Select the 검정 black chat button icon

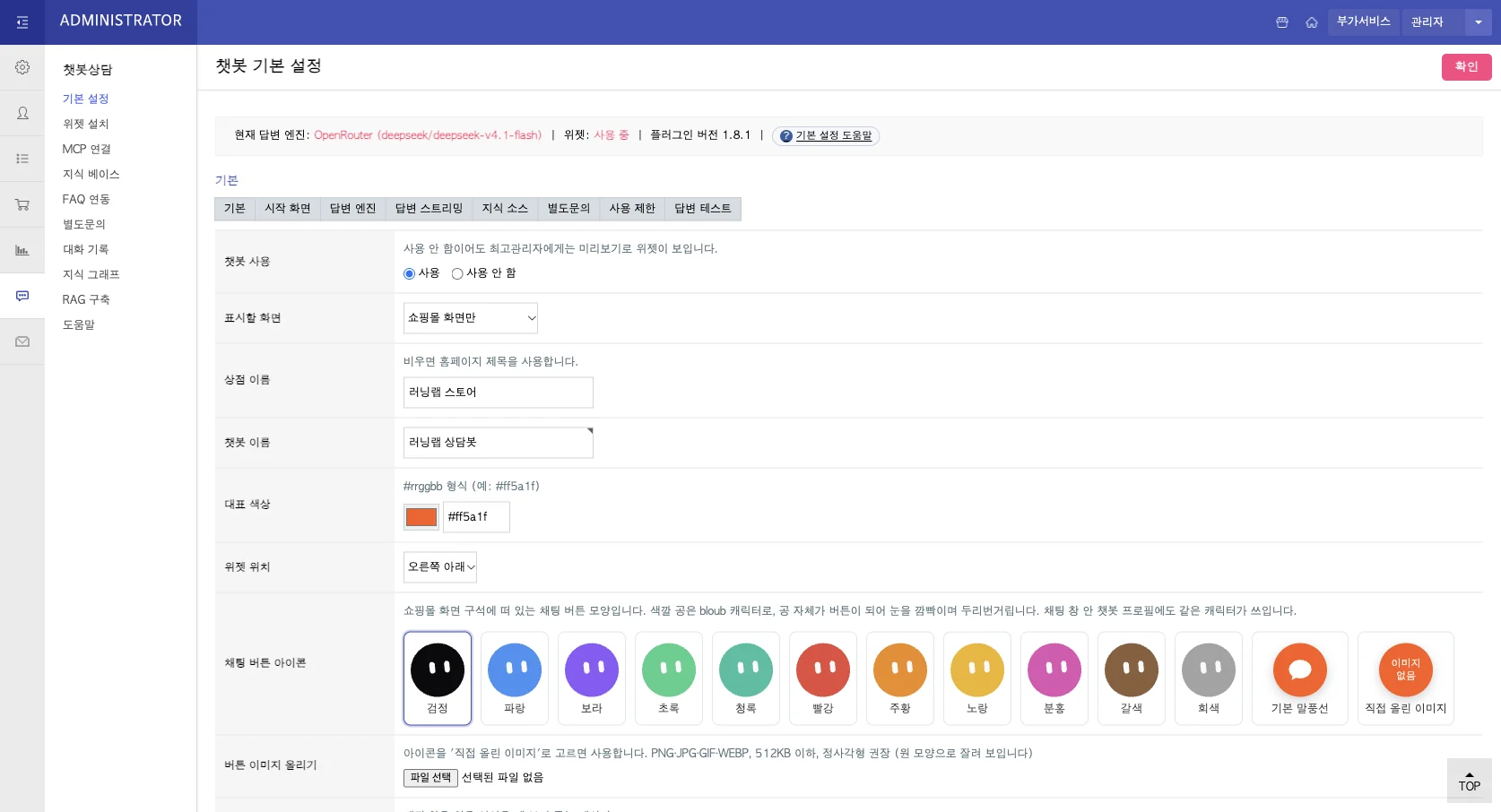[438, 678]
